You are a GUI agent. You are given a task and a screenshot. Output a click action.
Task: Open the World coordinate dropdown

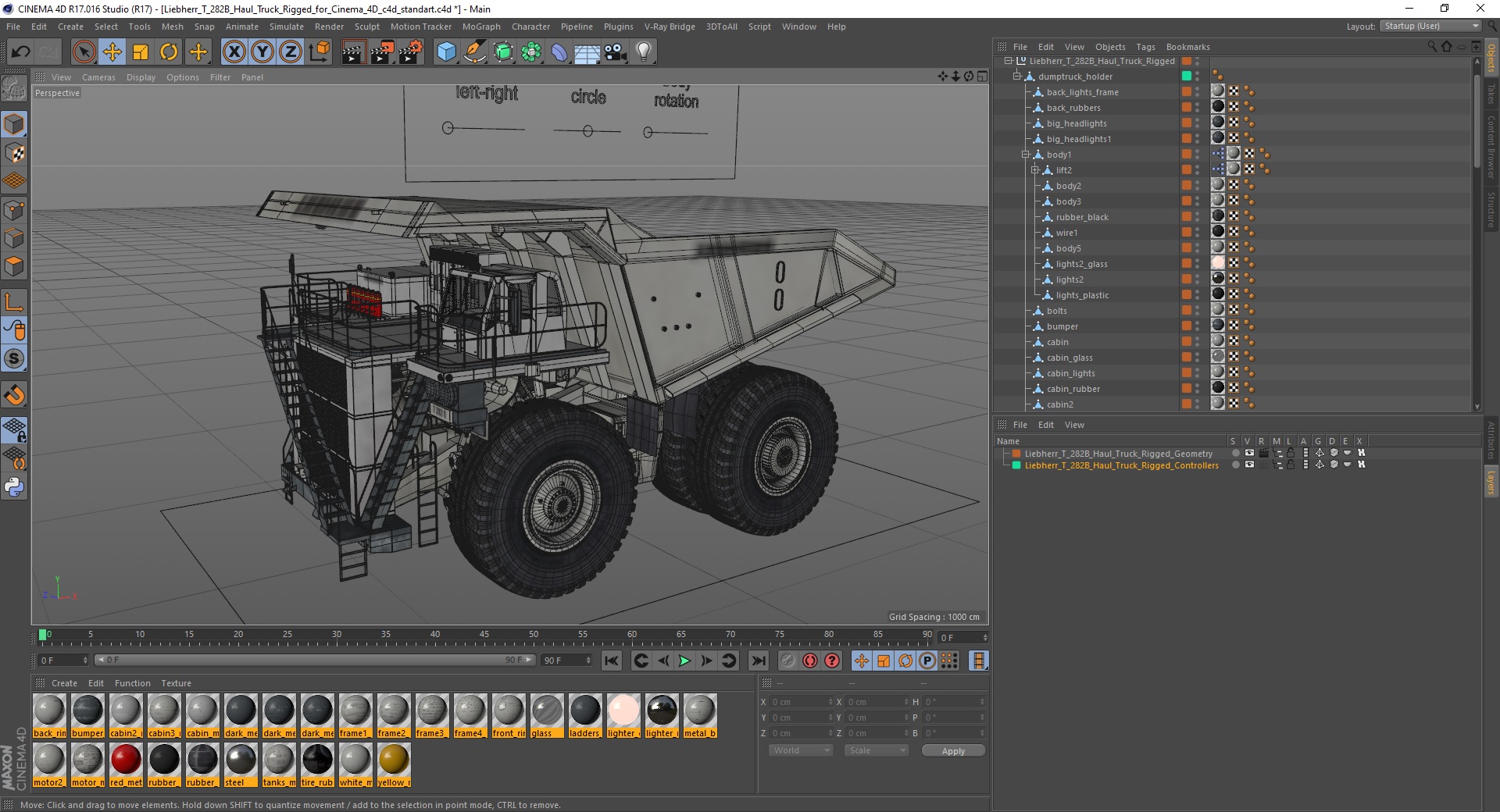(x=801, y=750)
